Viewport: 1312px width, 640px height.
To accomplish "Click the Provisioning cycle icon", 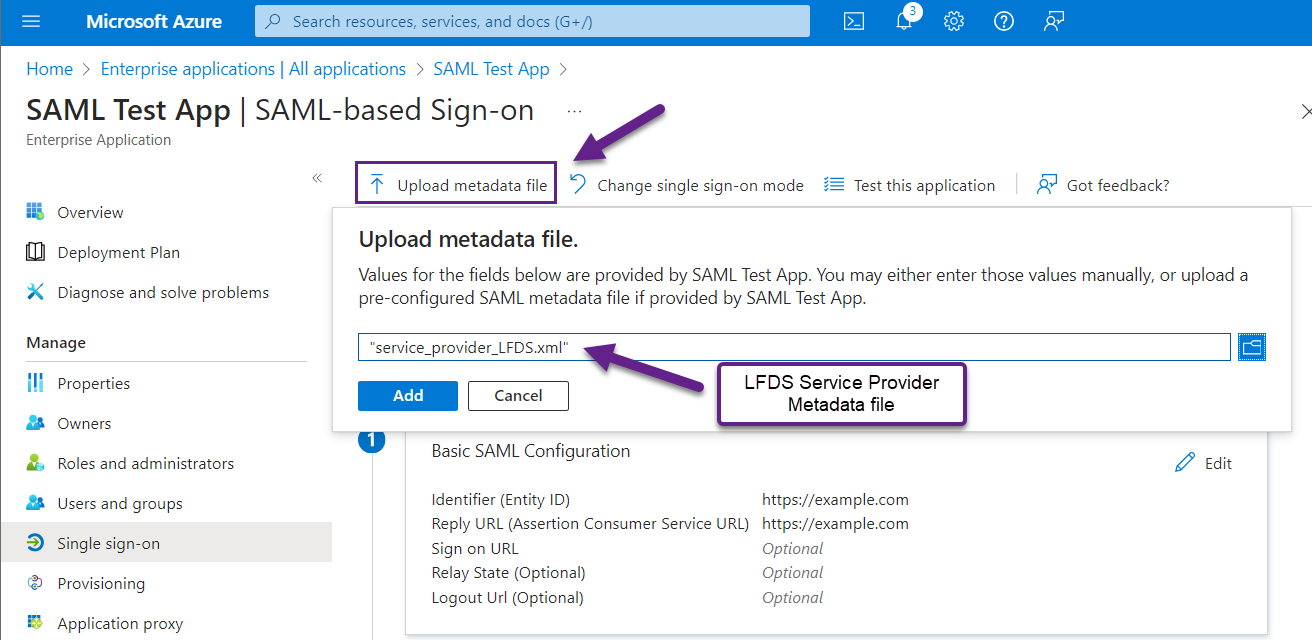I will pos(35,583).
